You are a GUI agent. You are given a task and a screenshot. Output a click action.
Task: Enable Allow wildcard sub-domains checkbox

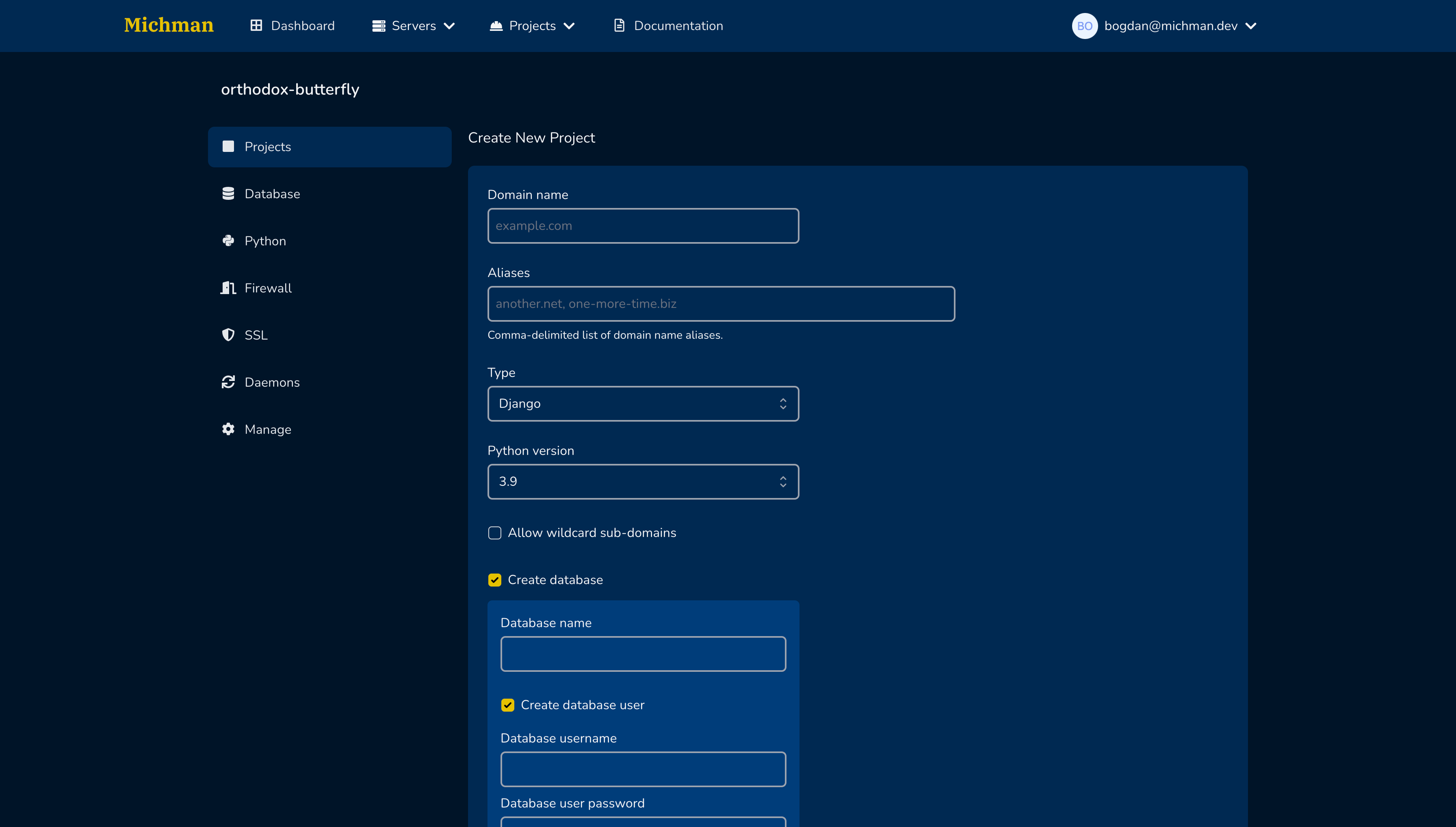tap(494, 533)
